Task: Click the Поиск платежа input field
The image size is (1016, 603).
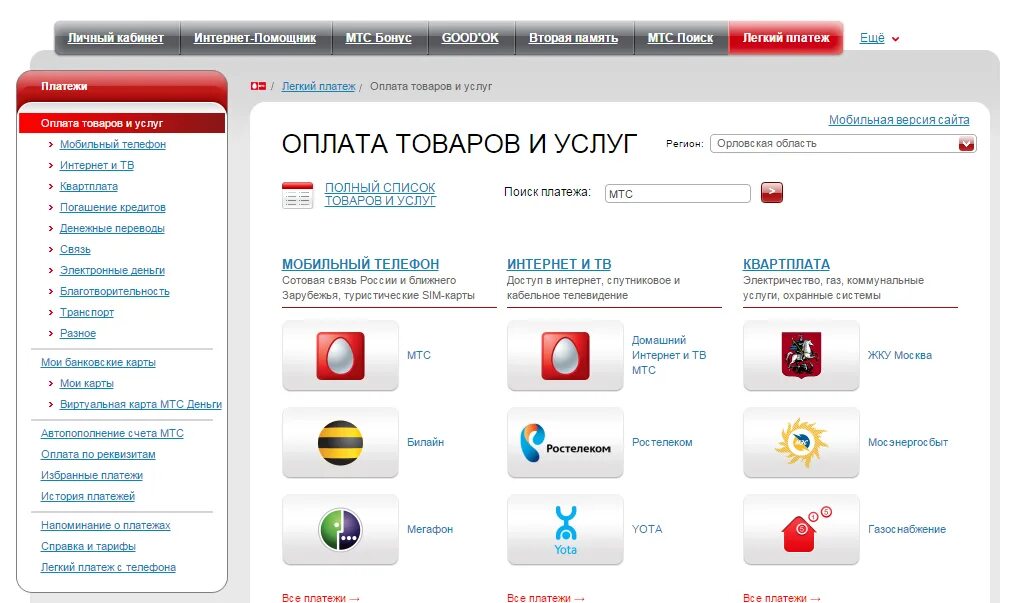Action: pyautogui.click(x=678, y=194)
